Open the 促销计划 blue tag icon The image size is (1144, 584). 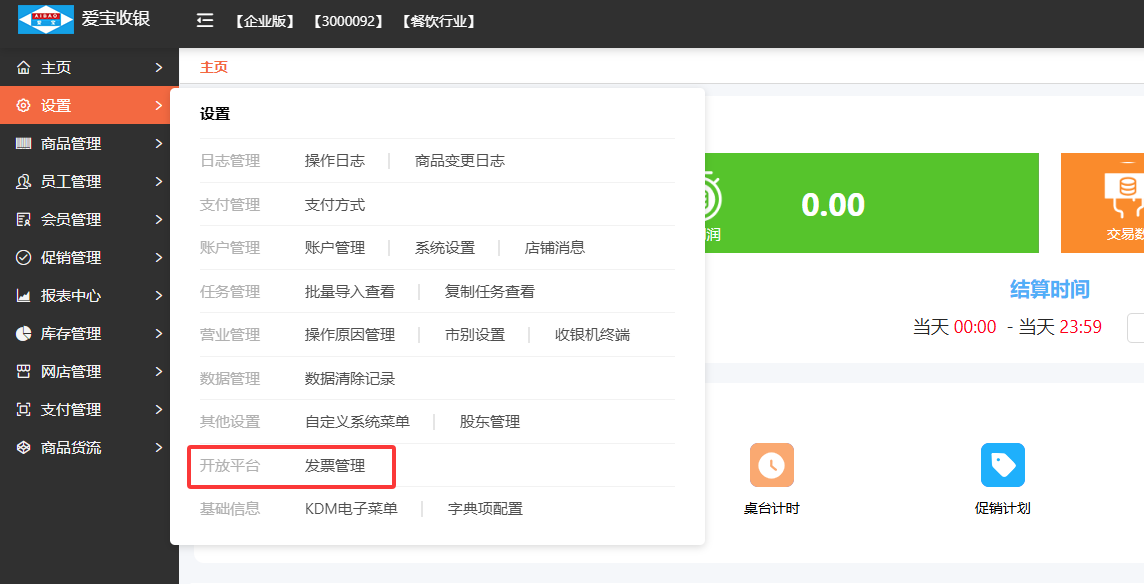[1002, 465]
